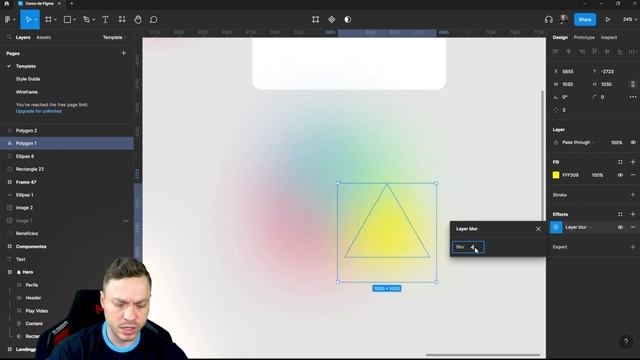Click the Align left icon

556,51
